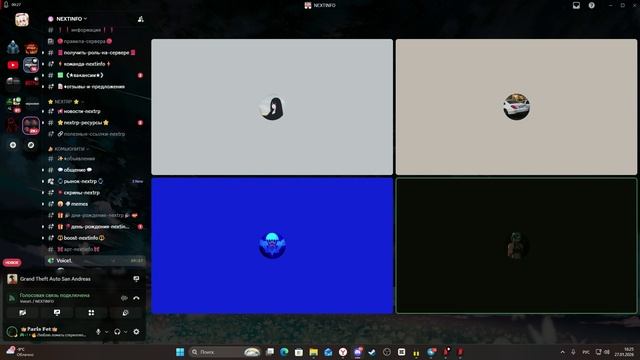Open the weather widget on taskbar
This screenshot has height=360, width=640.
pyautogui.click(x=20, y=352)
